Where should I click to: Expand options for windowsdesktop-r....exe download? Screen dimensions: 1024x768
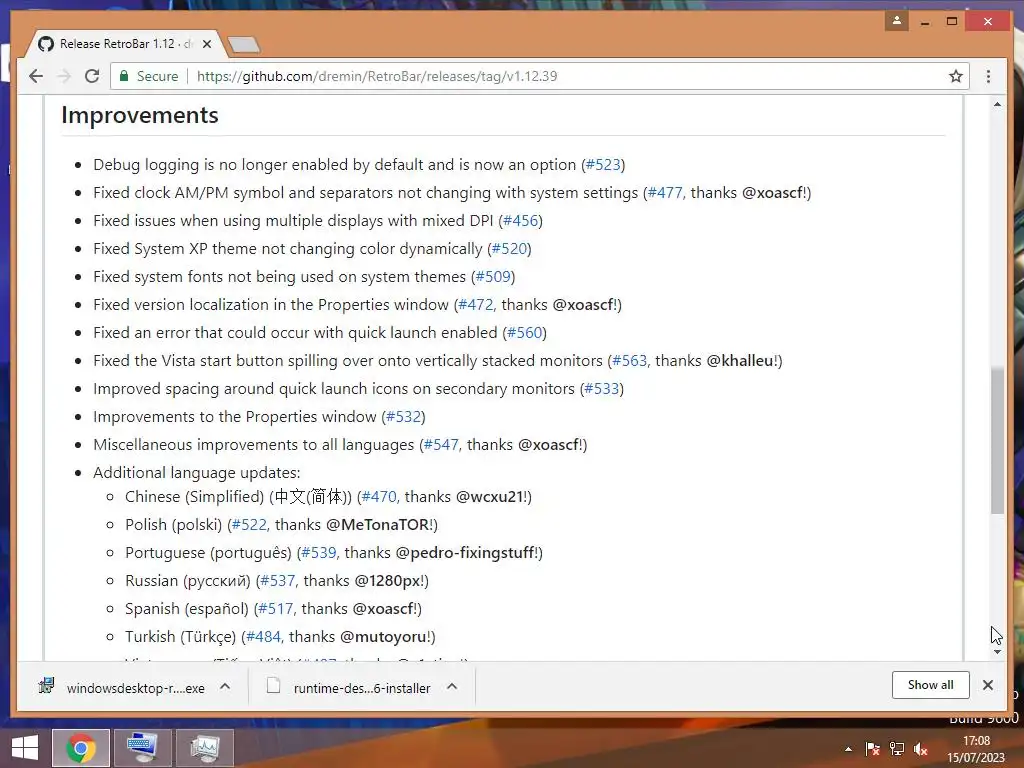pyautogui.click(x=225, y=686)
